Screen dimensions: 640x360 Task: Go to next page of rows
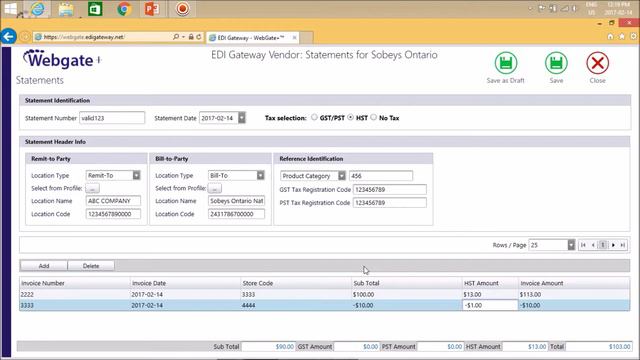613,245
